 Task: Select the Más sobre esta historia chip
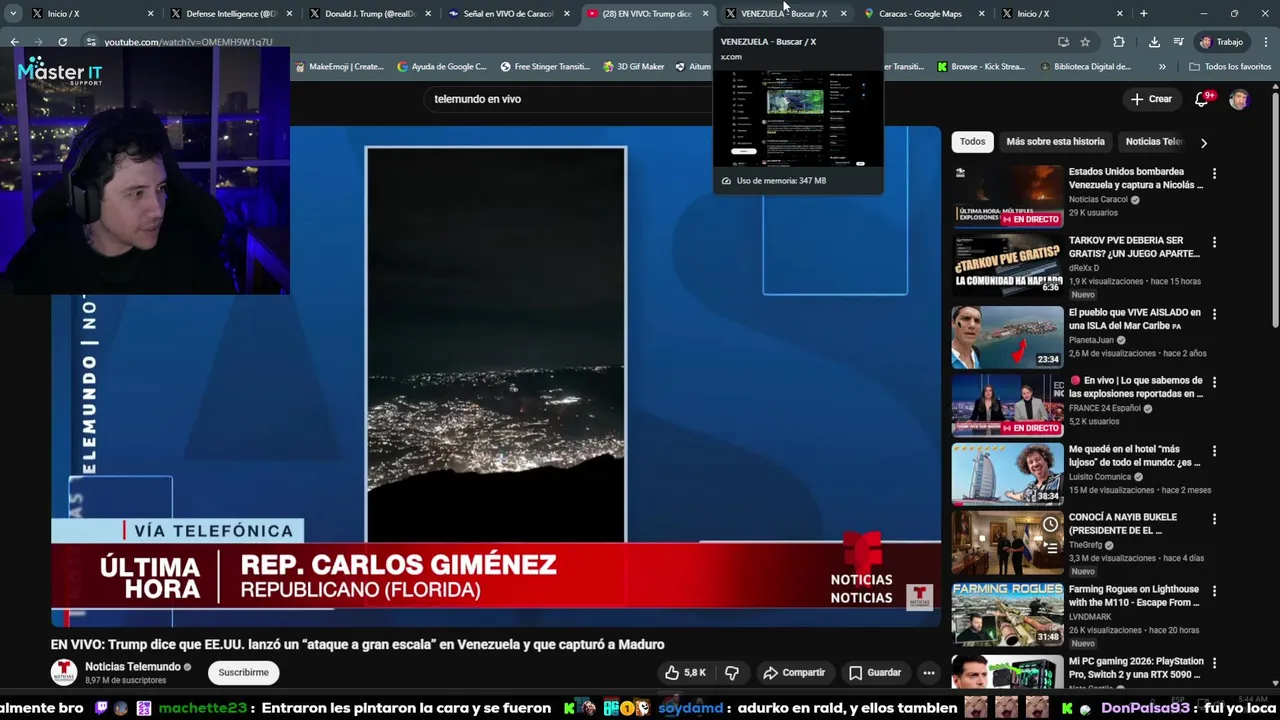1055,142
